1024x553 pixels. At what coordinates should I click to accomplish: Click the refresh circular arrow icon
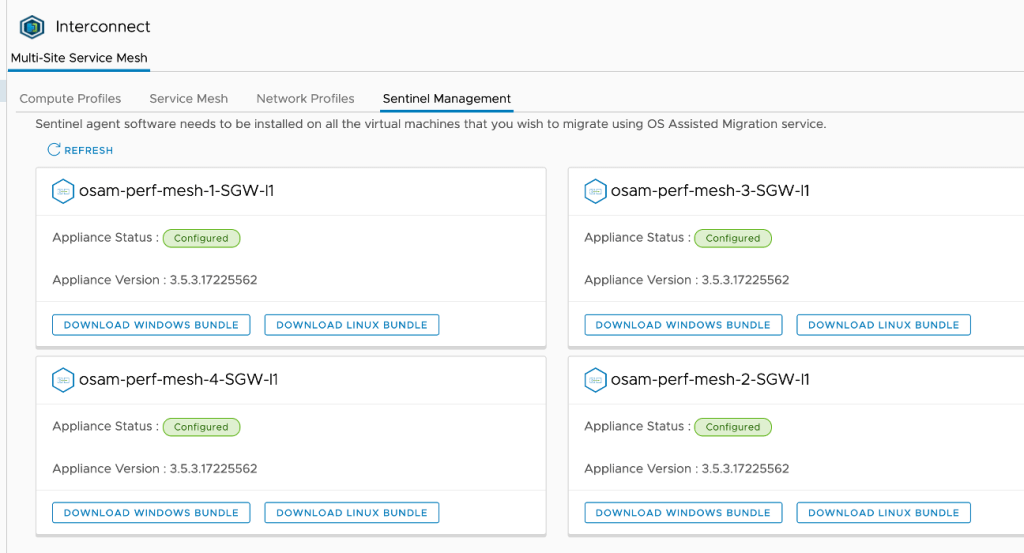pos(54,150)
